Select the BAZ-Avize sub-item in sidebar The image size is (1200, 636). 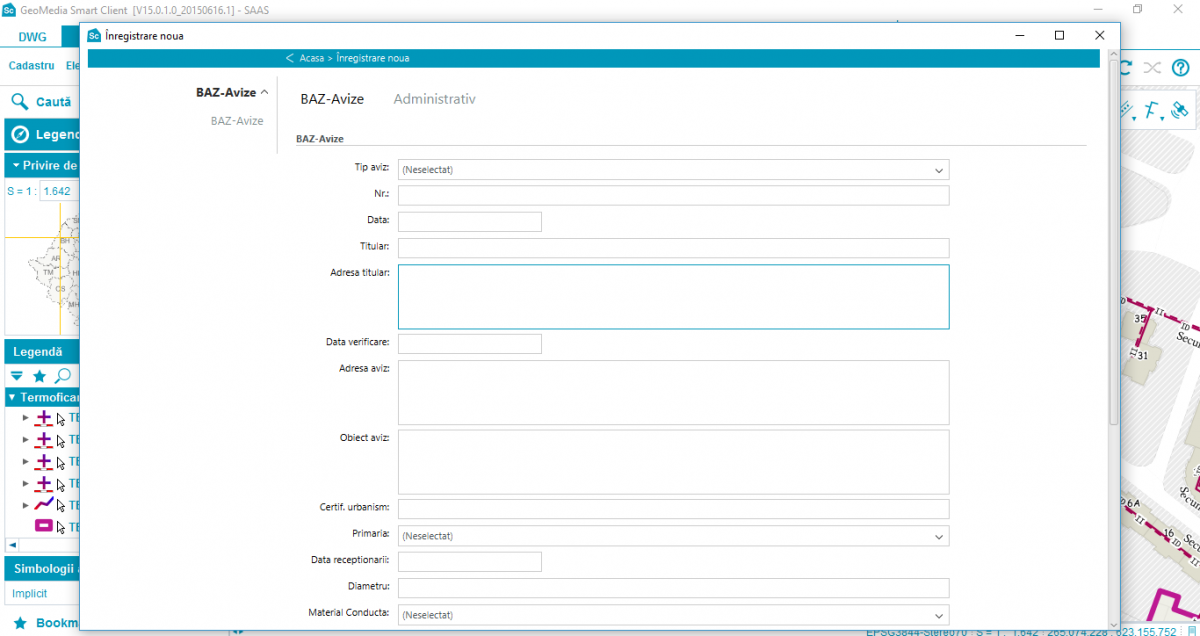[x=237, y=121]
